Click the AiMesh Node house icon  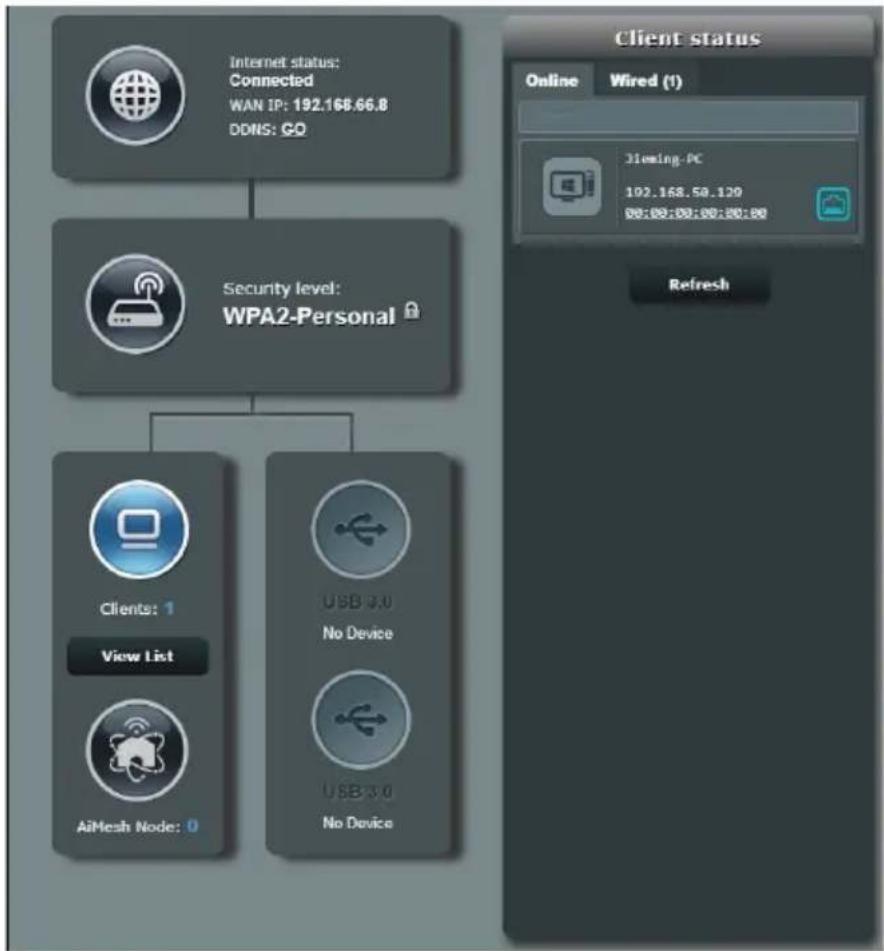click(x=136, y=750)
